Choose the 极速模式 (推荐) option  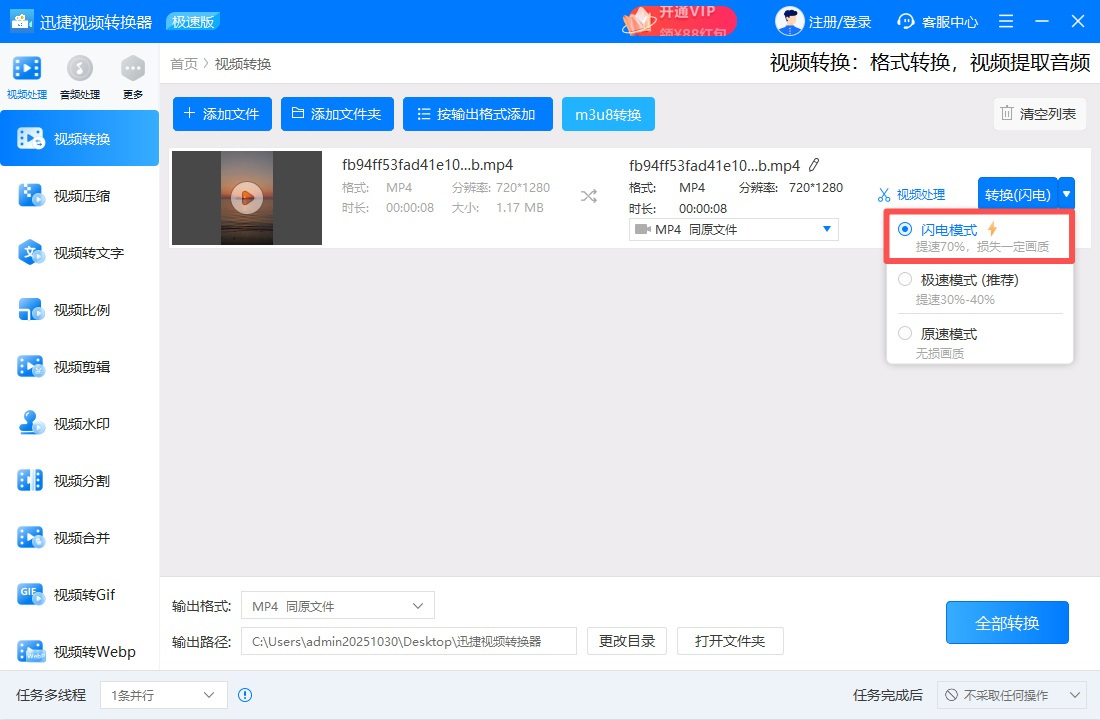pyautogui.click(x=905, y=280)
